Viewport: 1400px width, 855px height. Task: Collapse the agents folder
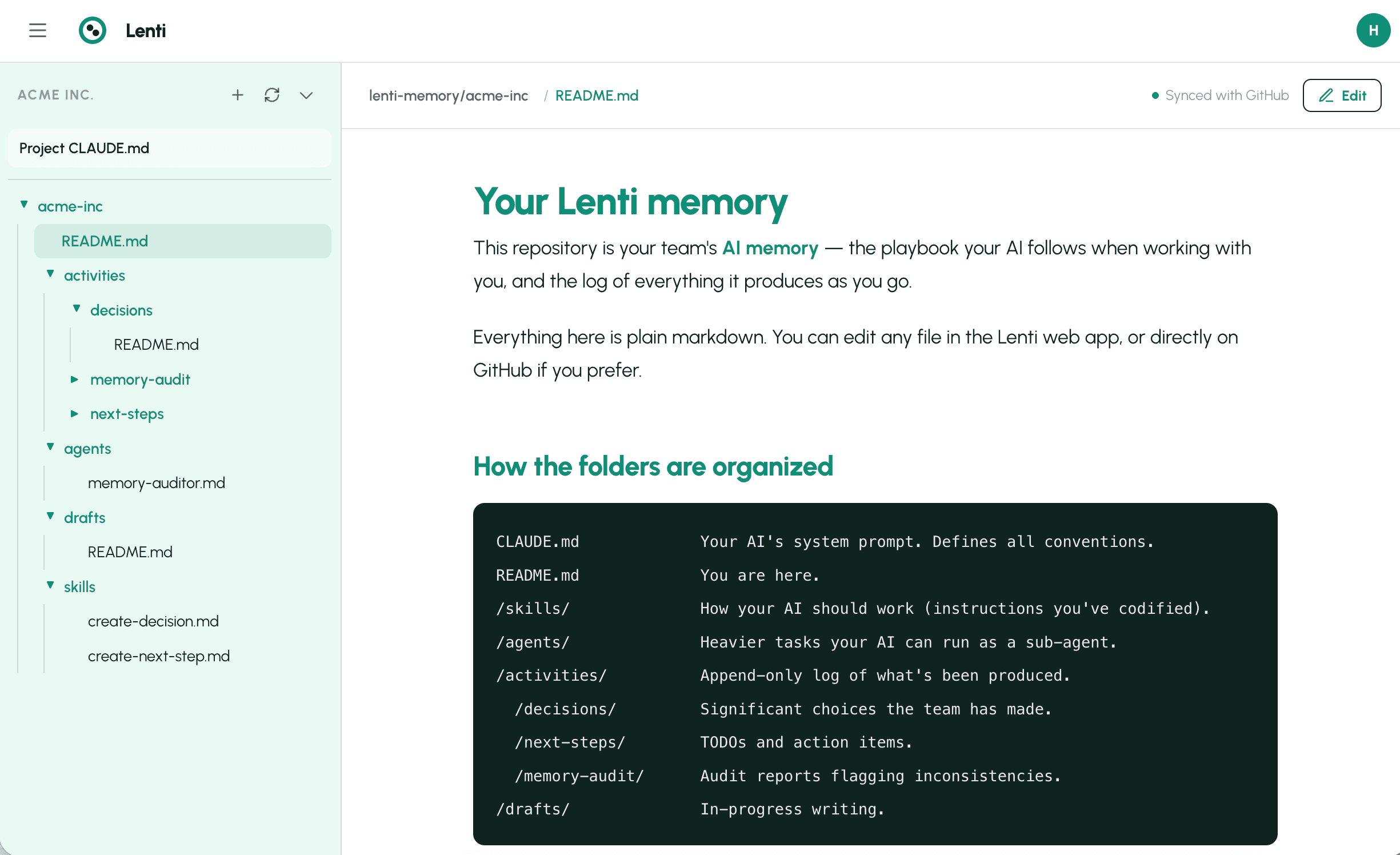click(50, 447)
